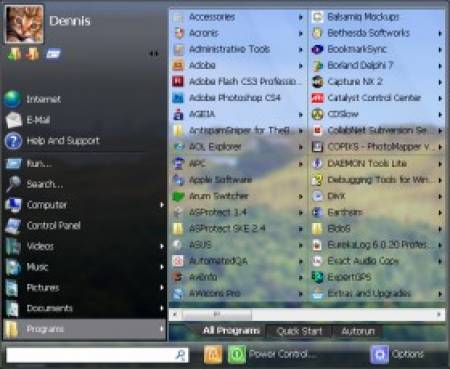450x369 pixels.
Task: Click the Power Control... button label
Action: 282,354
